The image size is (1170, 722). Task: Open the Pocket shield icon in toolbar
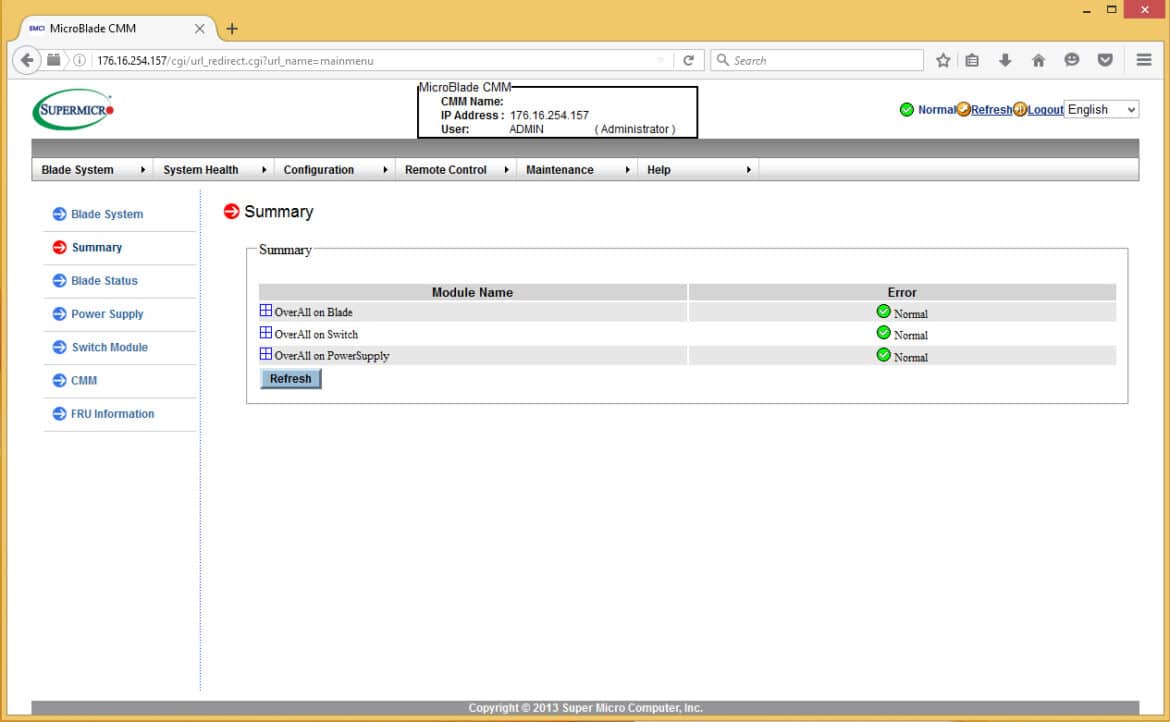(1105, 60)
